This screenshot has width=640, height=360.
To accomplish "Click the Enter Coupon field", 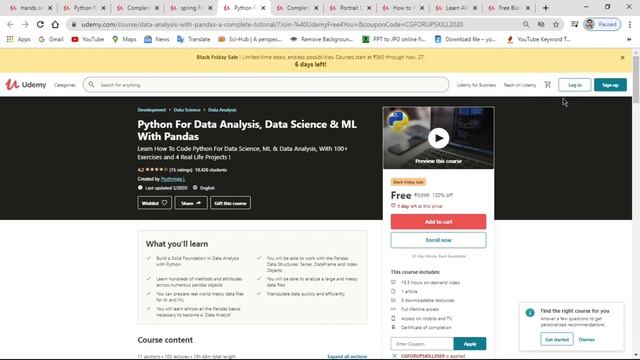I will (x=422, y=344).
